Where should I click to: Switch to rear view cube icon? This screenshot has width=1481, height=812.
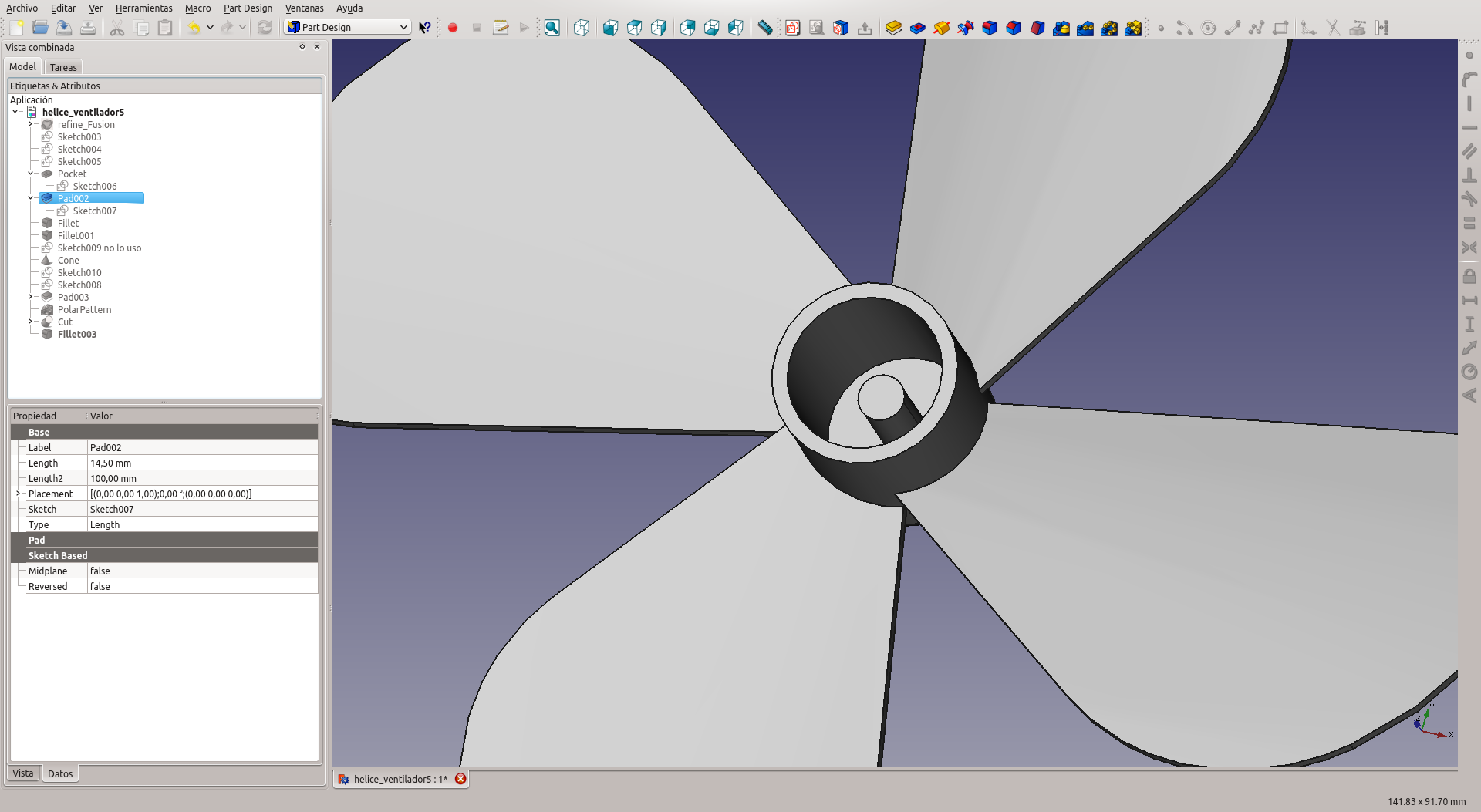tap(687, 28)
